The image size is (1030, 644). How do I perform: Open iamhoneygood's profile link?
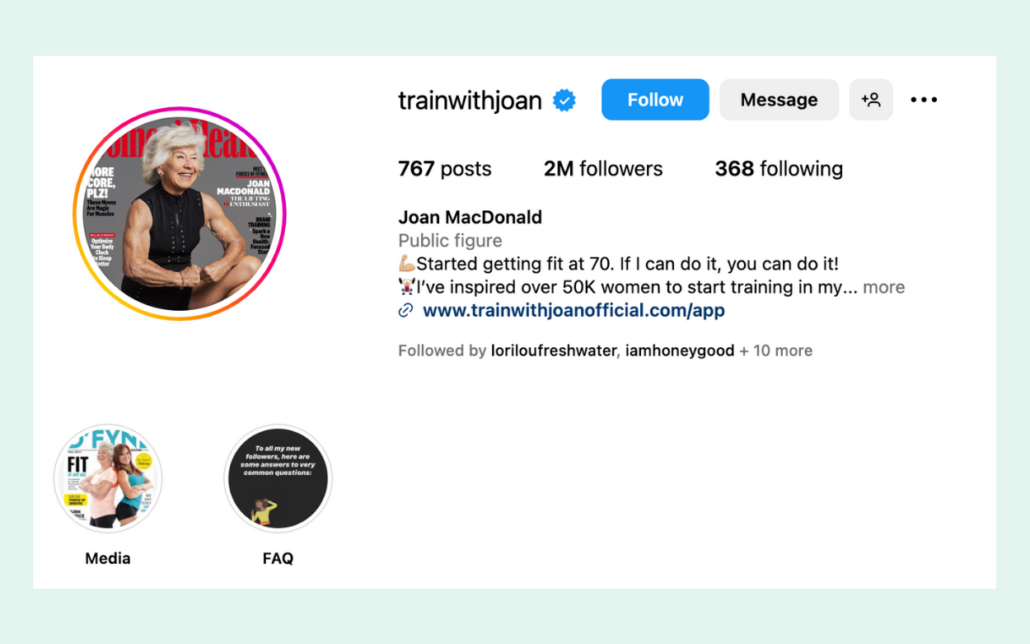[679, 351]
